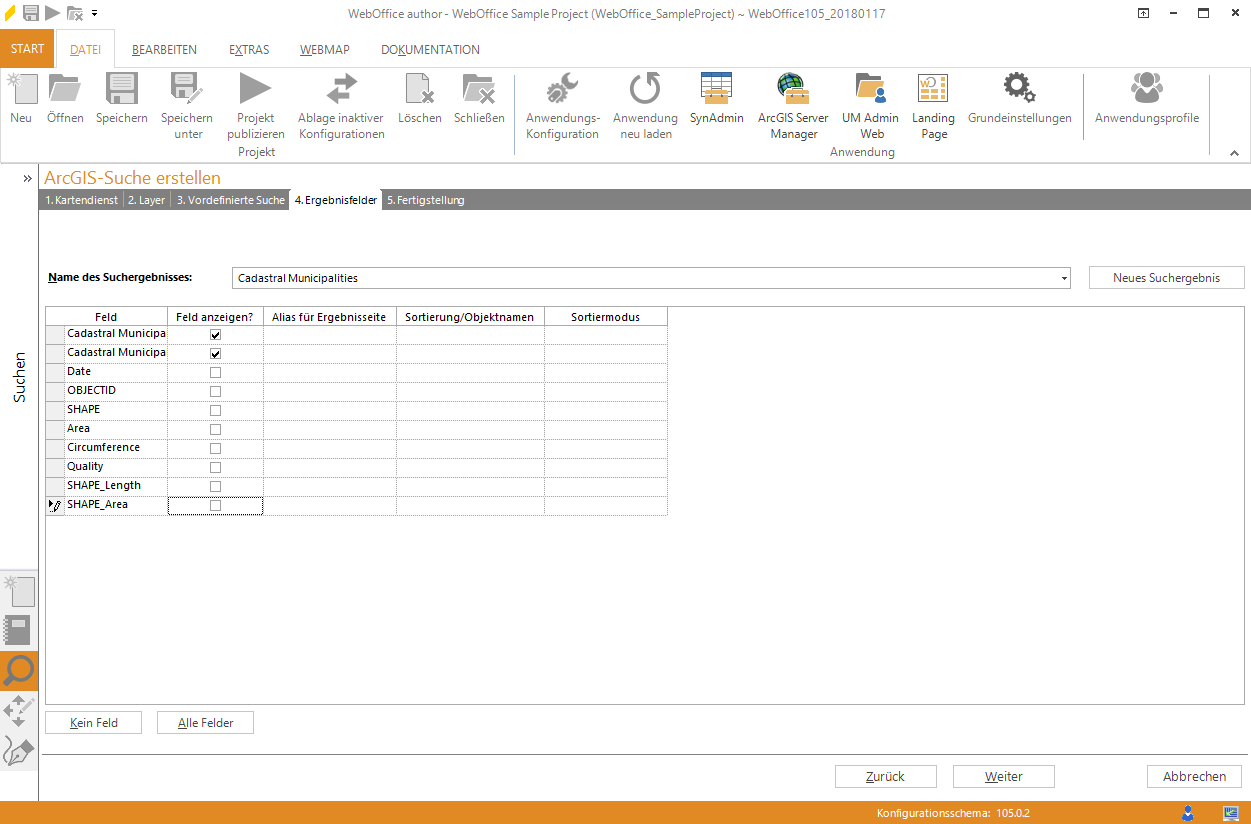Click Alias cell for the Area row
The image size is (1251, 824).
click(x=330, y=429)
